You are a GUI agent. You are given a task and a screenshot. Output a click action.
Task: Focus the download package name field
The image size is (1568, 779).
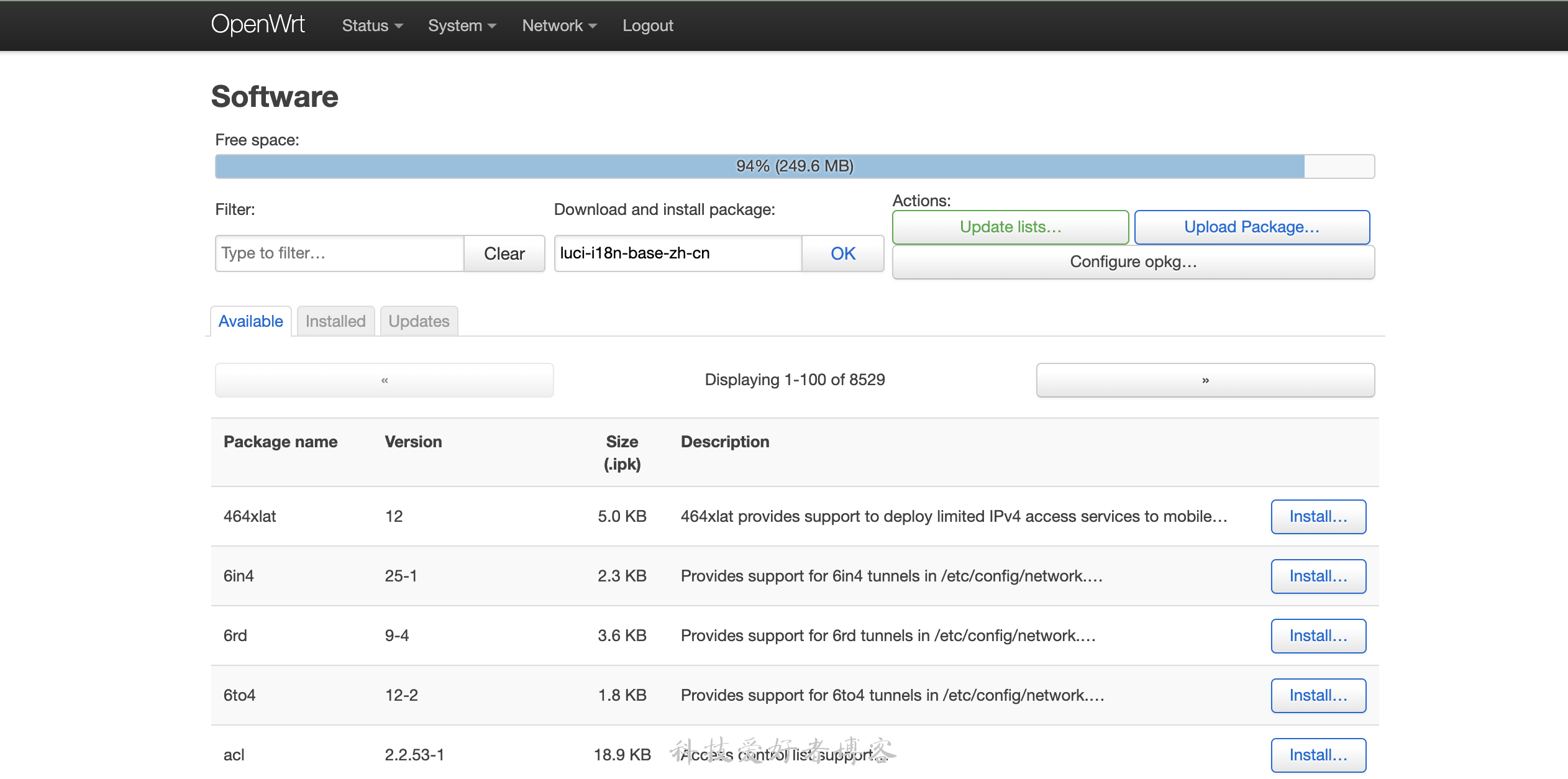(x=678, y=253)
